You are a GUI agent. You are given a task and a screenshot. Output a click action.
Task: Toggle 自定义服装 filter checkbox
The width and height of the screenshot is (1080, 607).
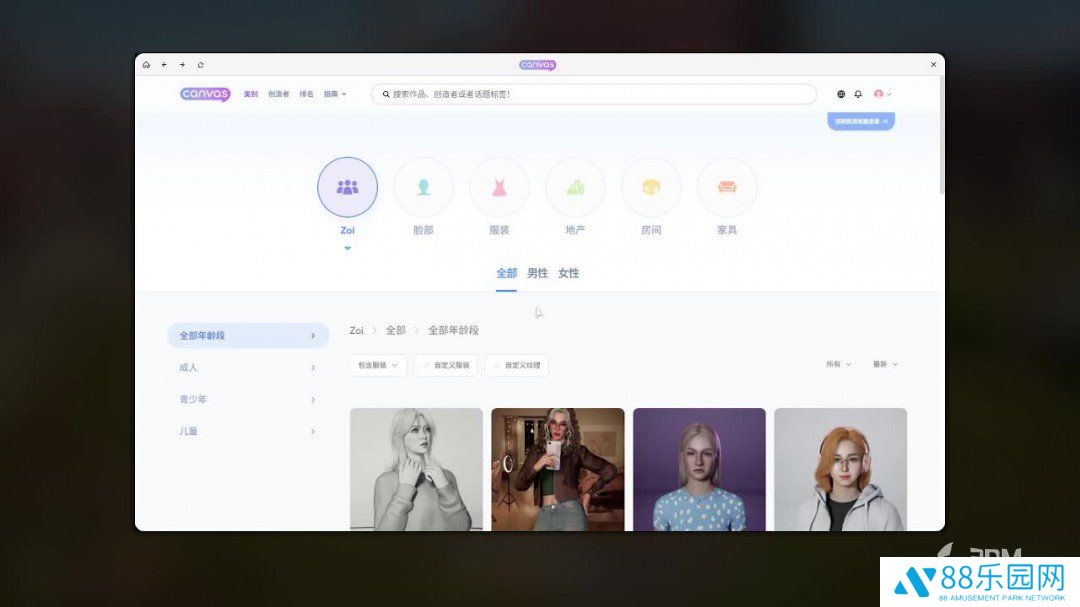click(x=446, y=365)
